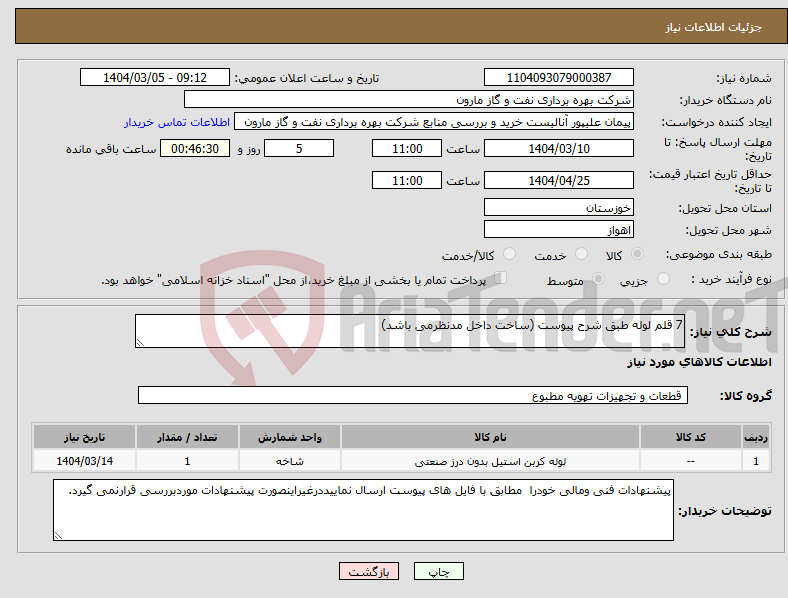This screenshot has height=598, width=788.
Task: Select the جزیی purchase type radio
Action: 663,278
